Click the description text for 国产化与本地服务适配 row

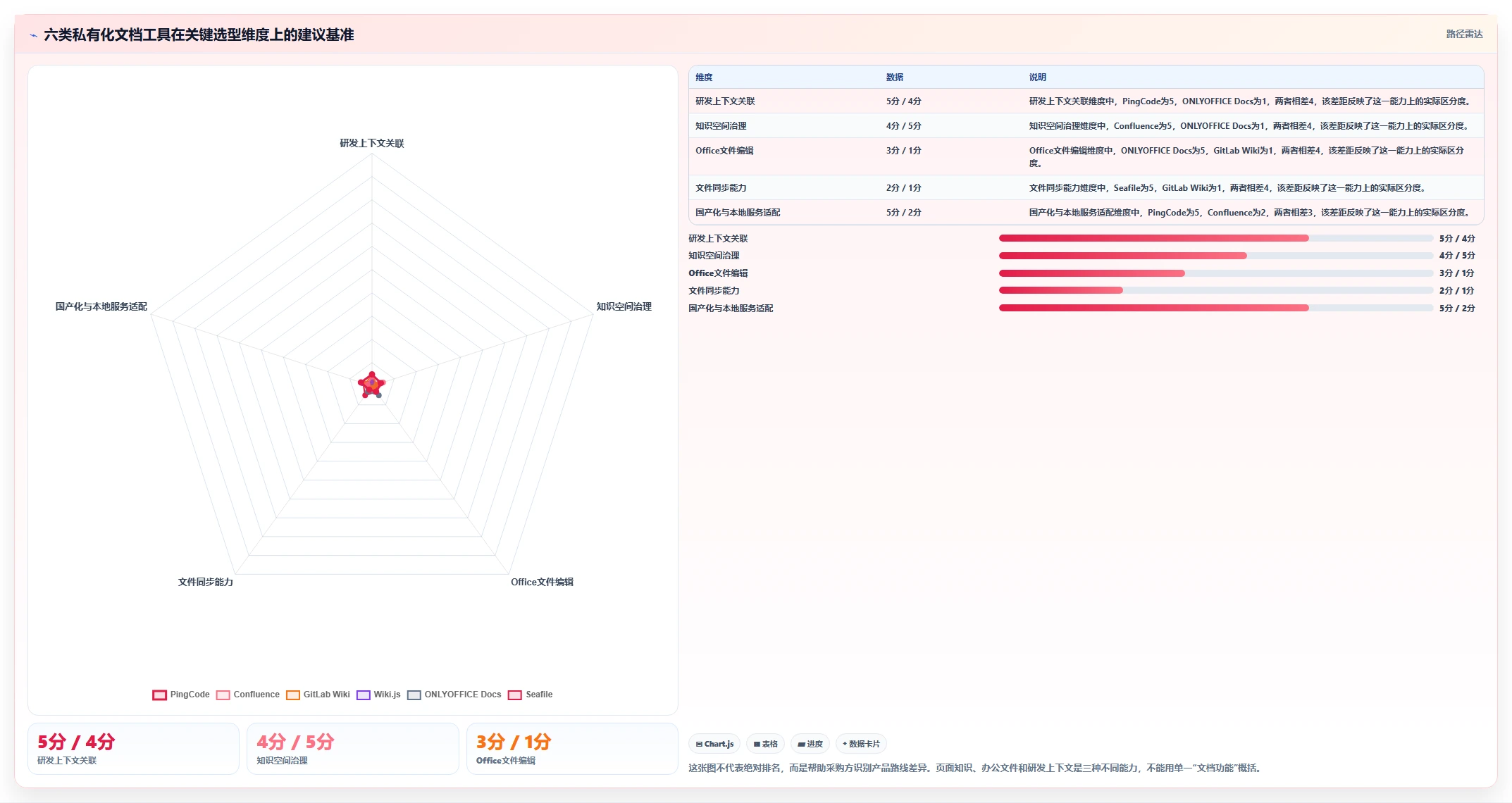pyautogui.click(x=1251, y=213)
